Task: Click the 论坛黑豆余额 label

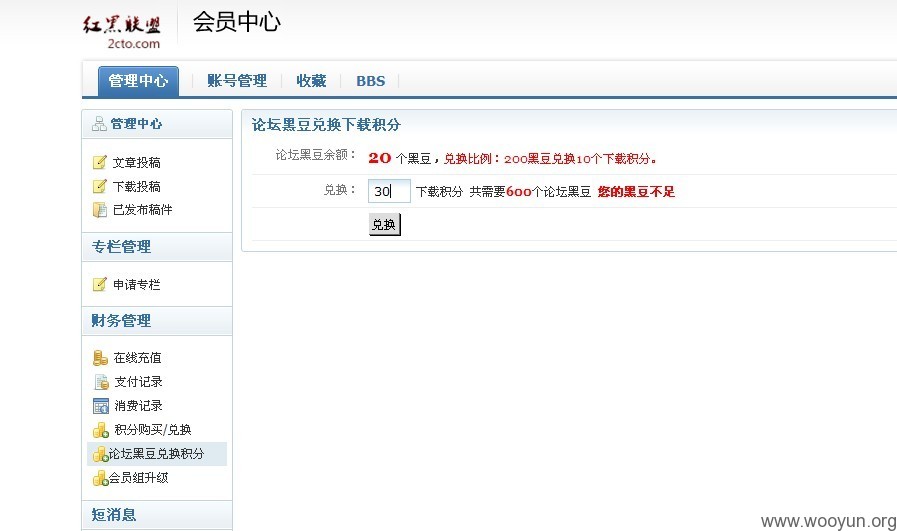Action: pyautogui.click(x=316, y=155)
